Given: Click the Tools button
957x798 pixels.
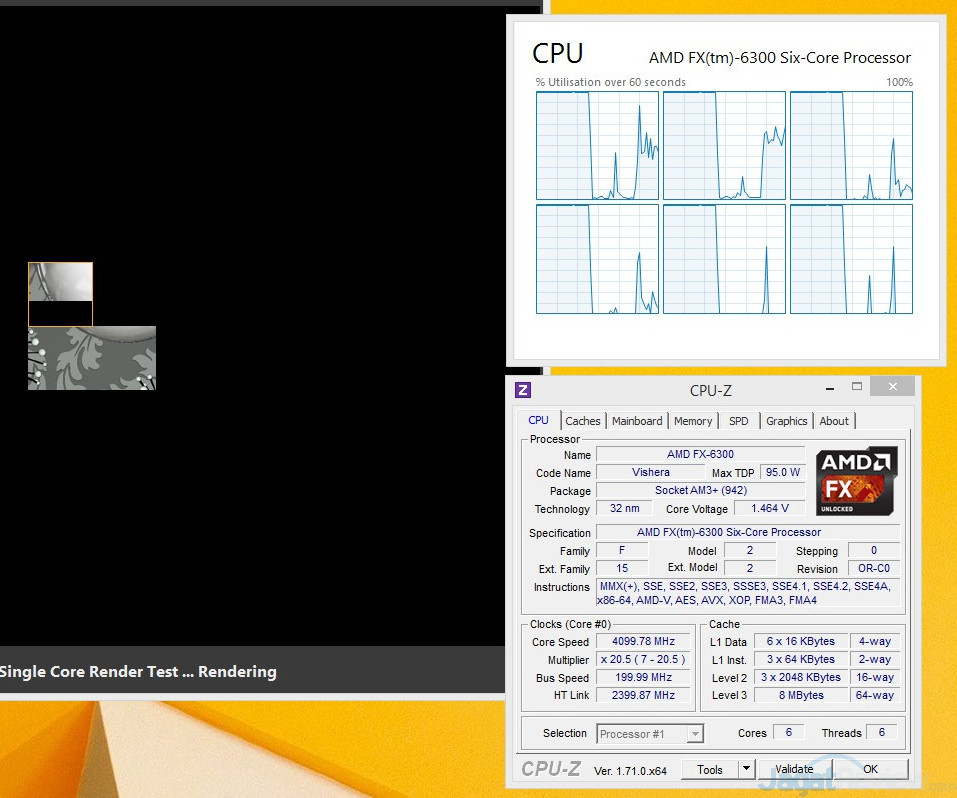Looking at the screenshot, I should pos(709,769).
